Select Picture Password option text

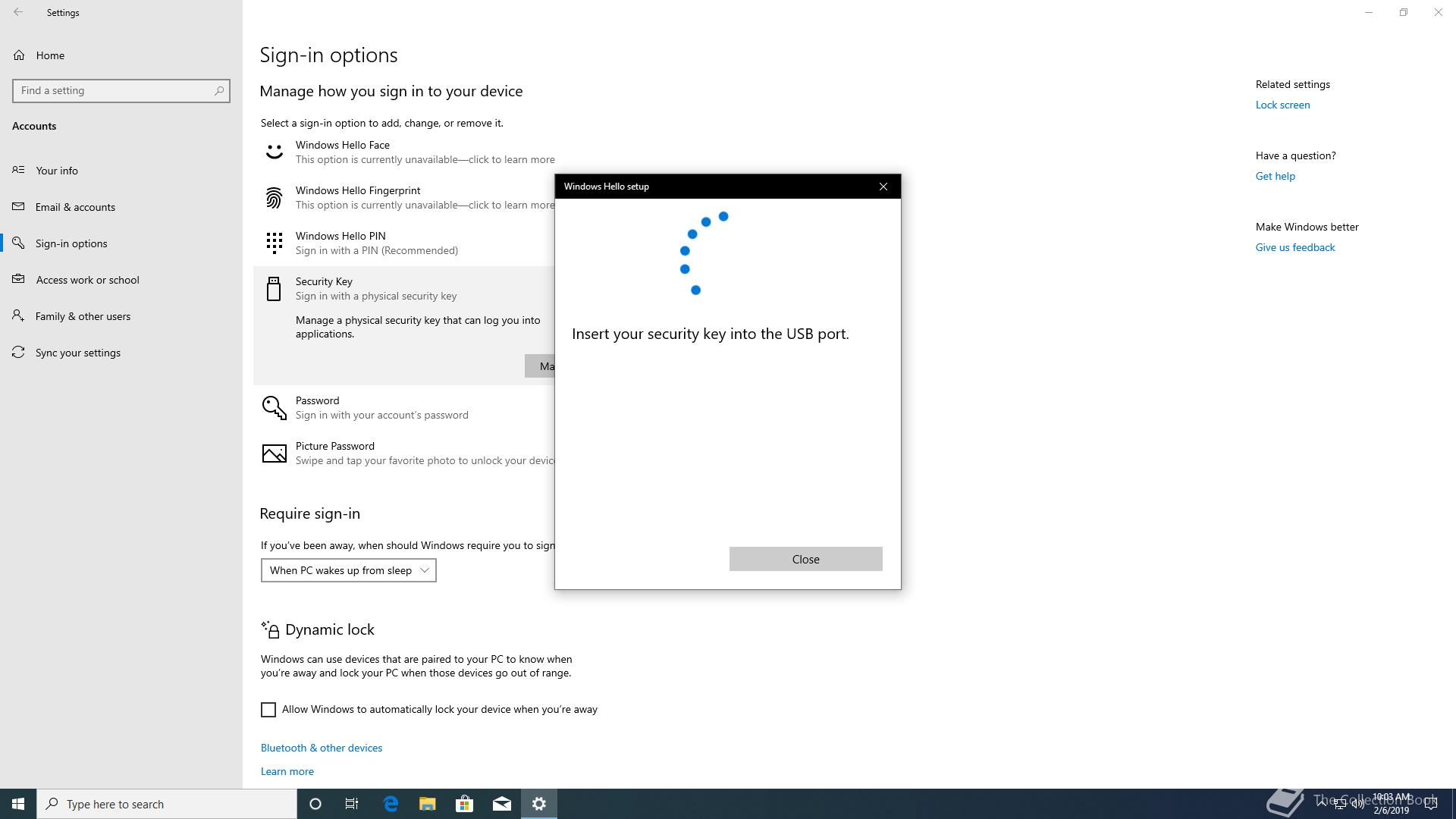pyautogui.click(x=334, y=446)
